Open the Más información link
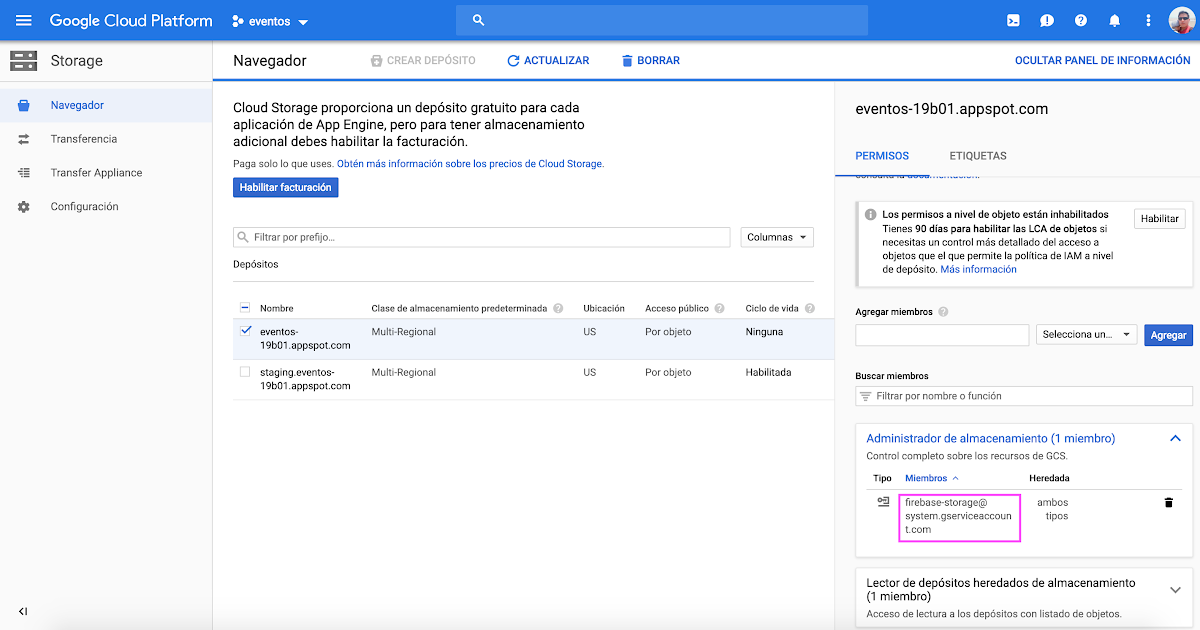The image size is (1200, 630). [x=978, y=269]
